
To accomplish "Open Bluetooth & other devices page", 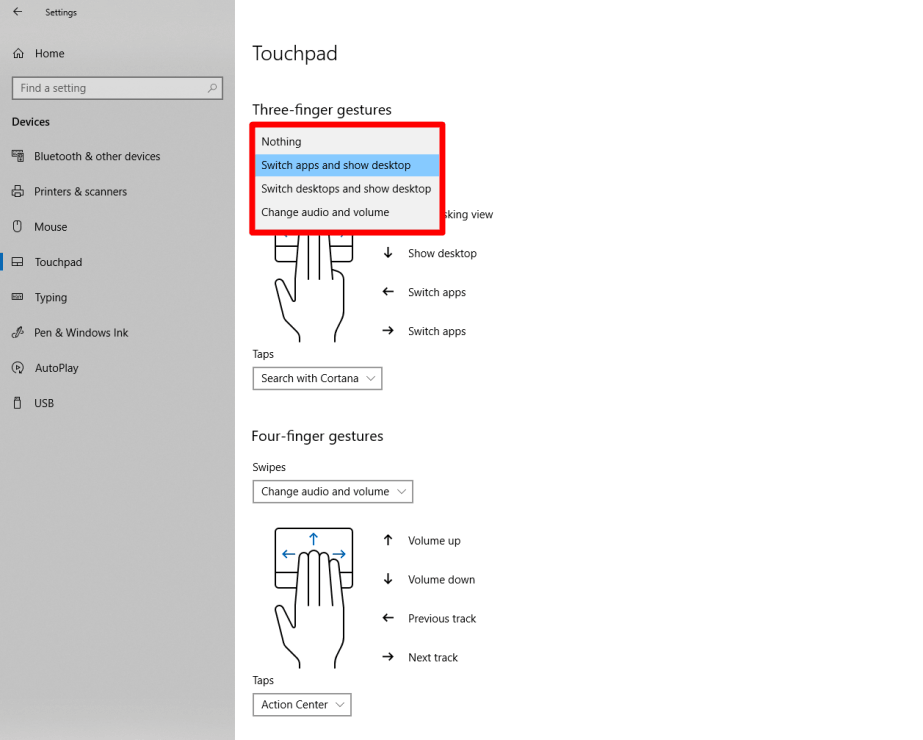I will [117, 156].
